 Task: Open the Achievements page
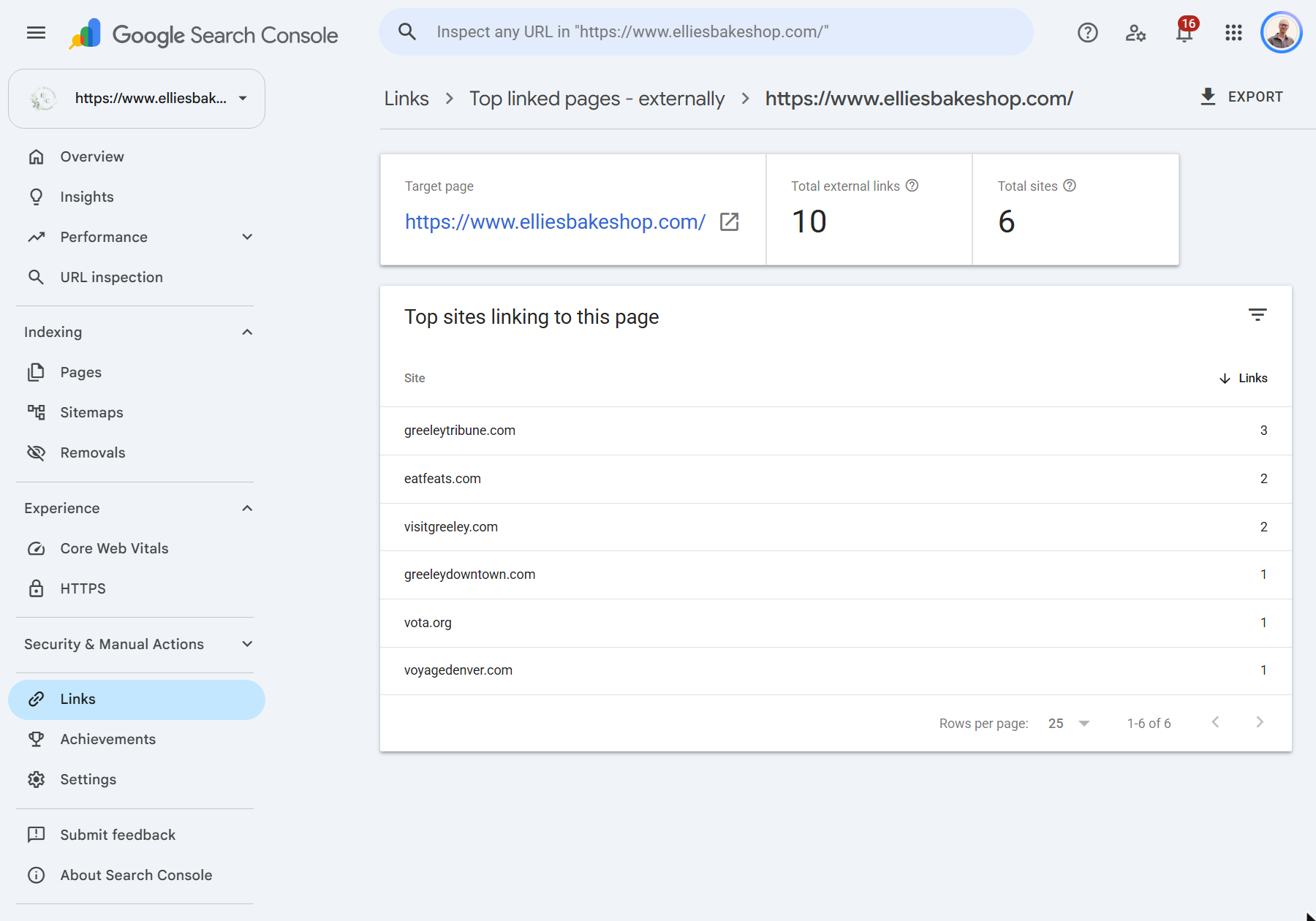pyautogui.click(x=137, y=739)
